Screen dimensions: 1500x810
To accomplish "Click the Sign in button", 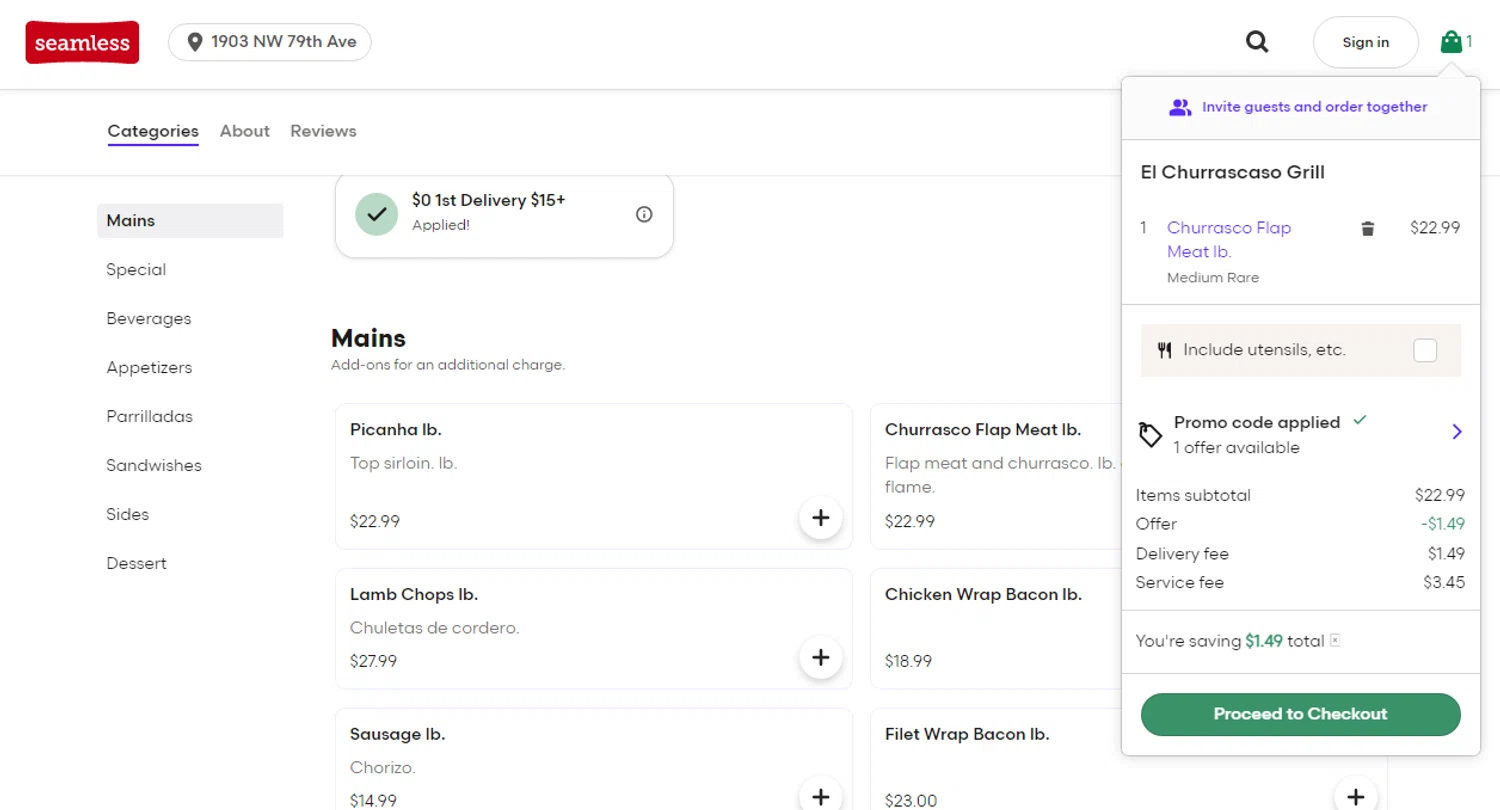I will [x=1366, y=42].
